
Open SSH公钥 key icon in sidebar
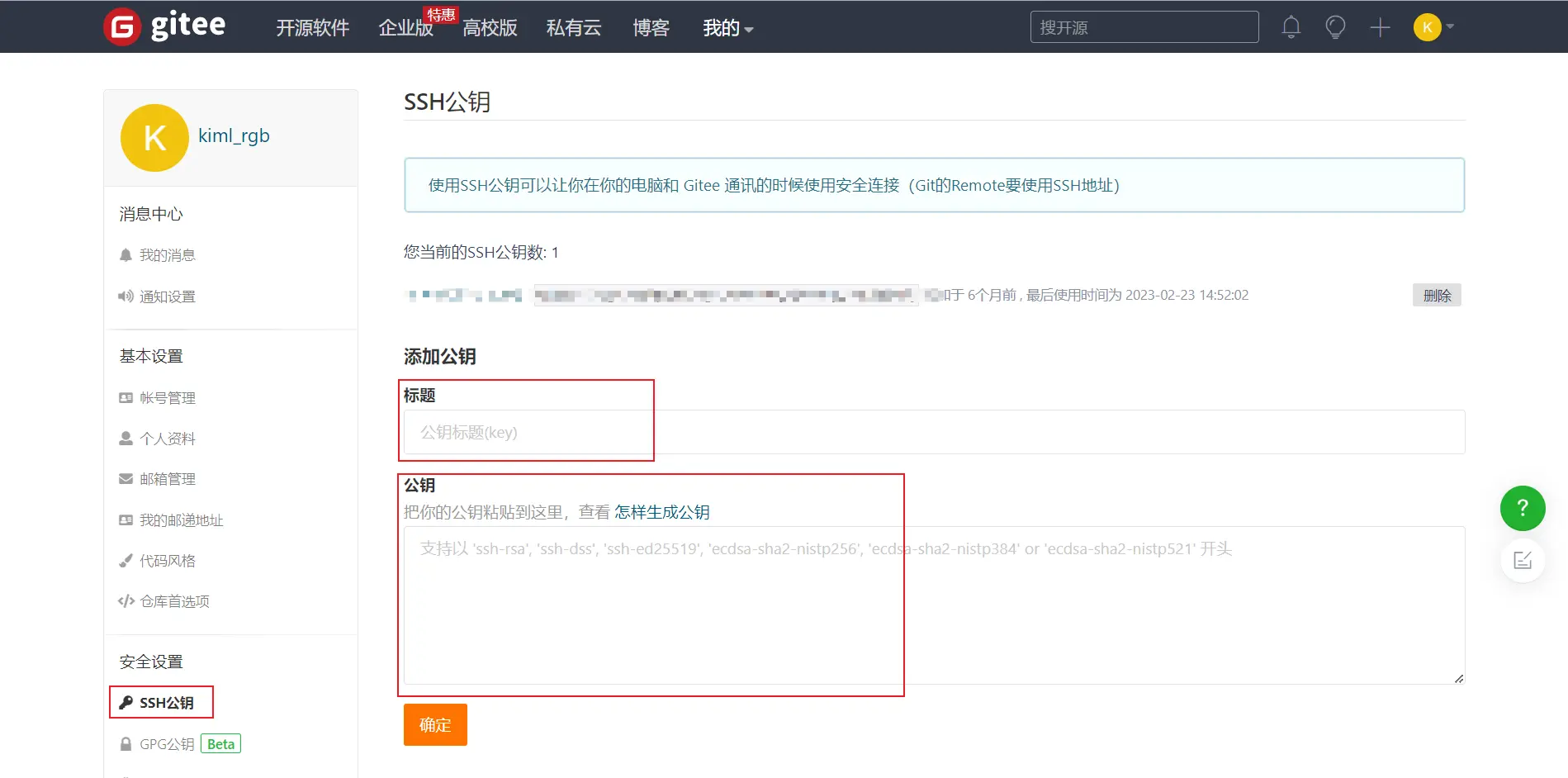click(x=126, y=703)
